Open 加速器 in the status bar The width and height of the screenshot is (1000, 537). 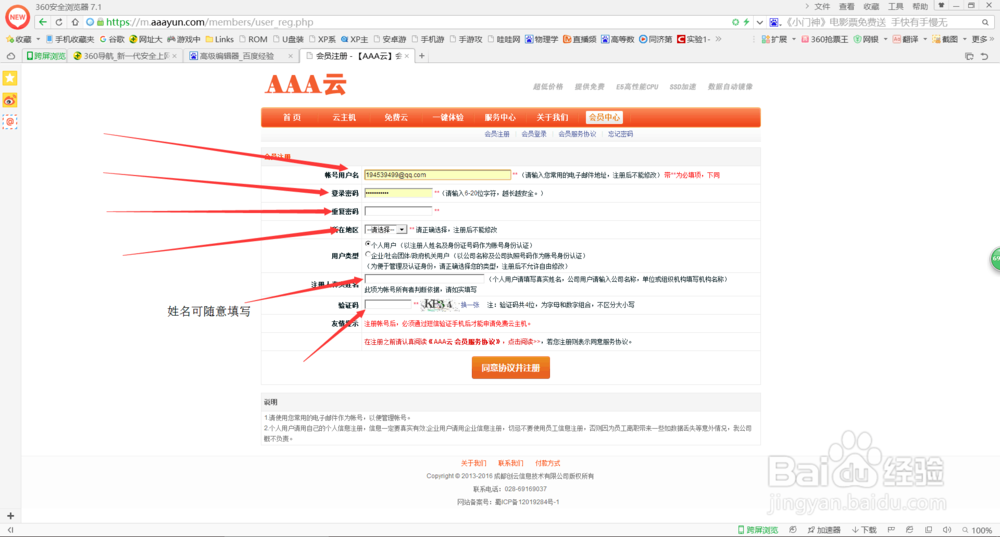[824, 530]
